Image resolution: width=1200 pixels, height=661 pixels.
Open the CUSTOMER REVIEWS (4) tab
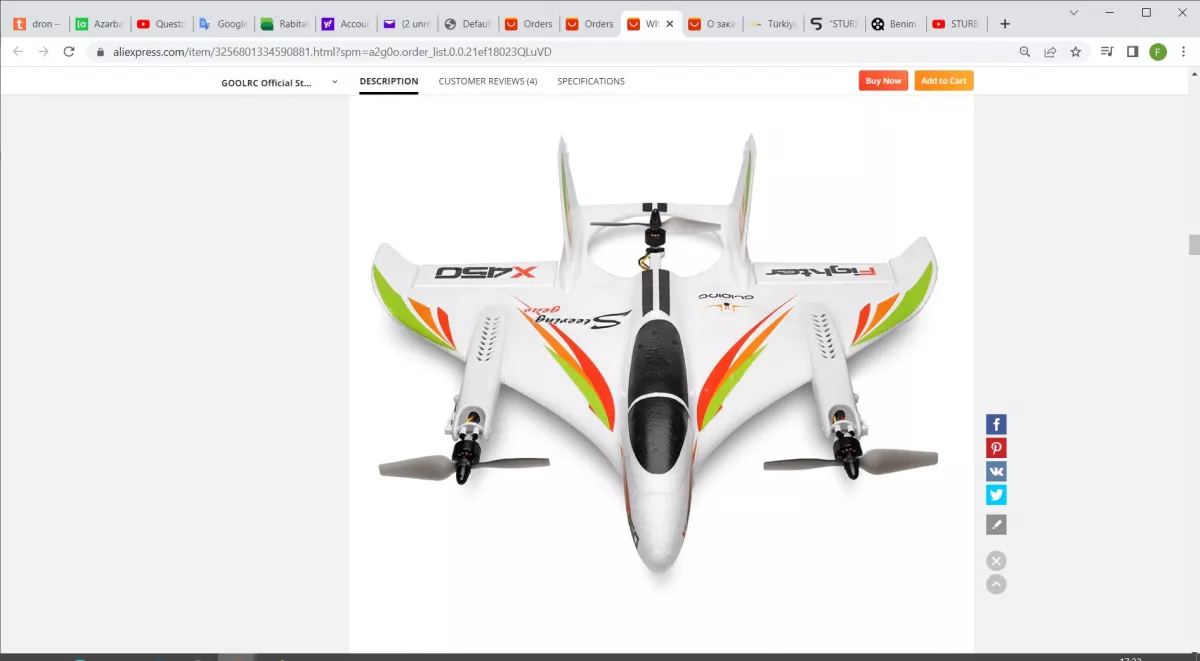488,81
